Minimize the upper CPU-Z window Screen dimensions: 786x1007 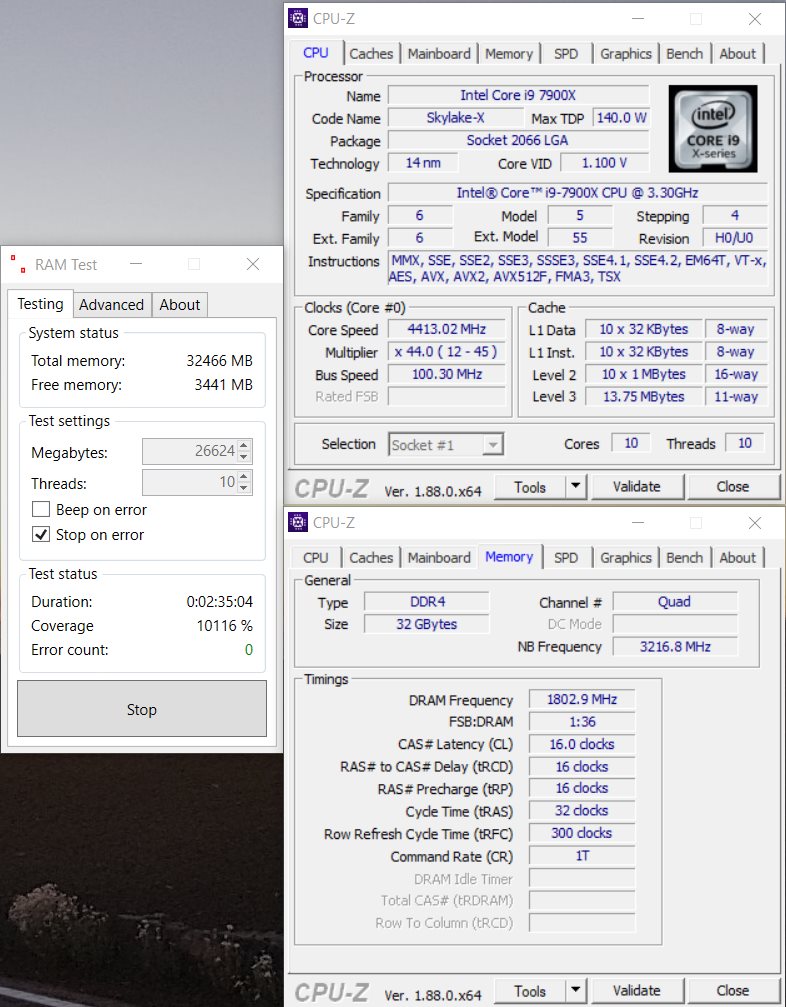pos(638,18)
